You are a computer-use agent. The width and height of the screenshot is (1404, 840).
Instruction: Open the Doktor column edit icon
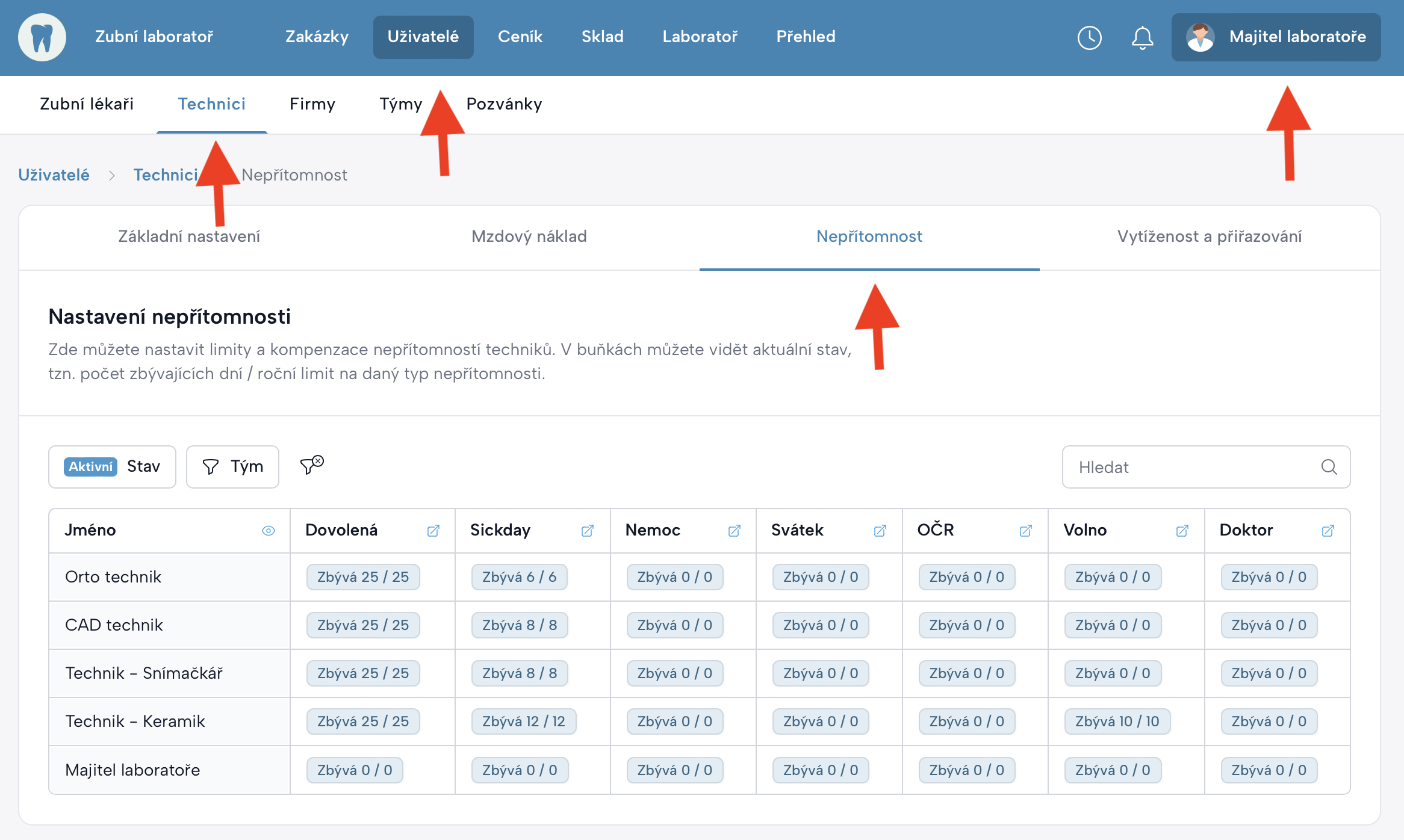coord(1328,531)
